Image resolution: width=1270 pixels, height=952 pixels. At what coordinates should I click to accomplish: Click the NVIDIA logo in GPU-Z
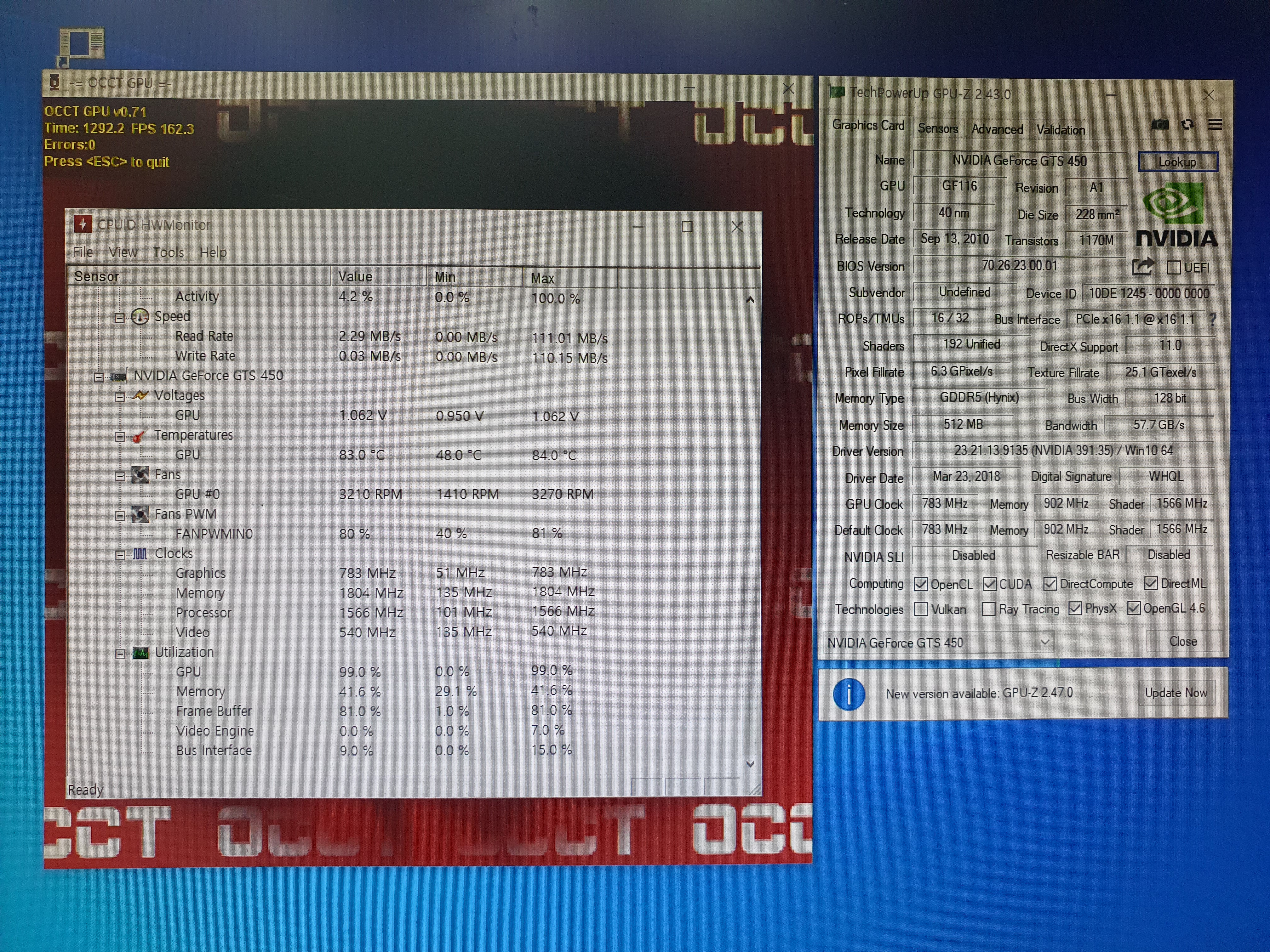(x=1176, y=215)
